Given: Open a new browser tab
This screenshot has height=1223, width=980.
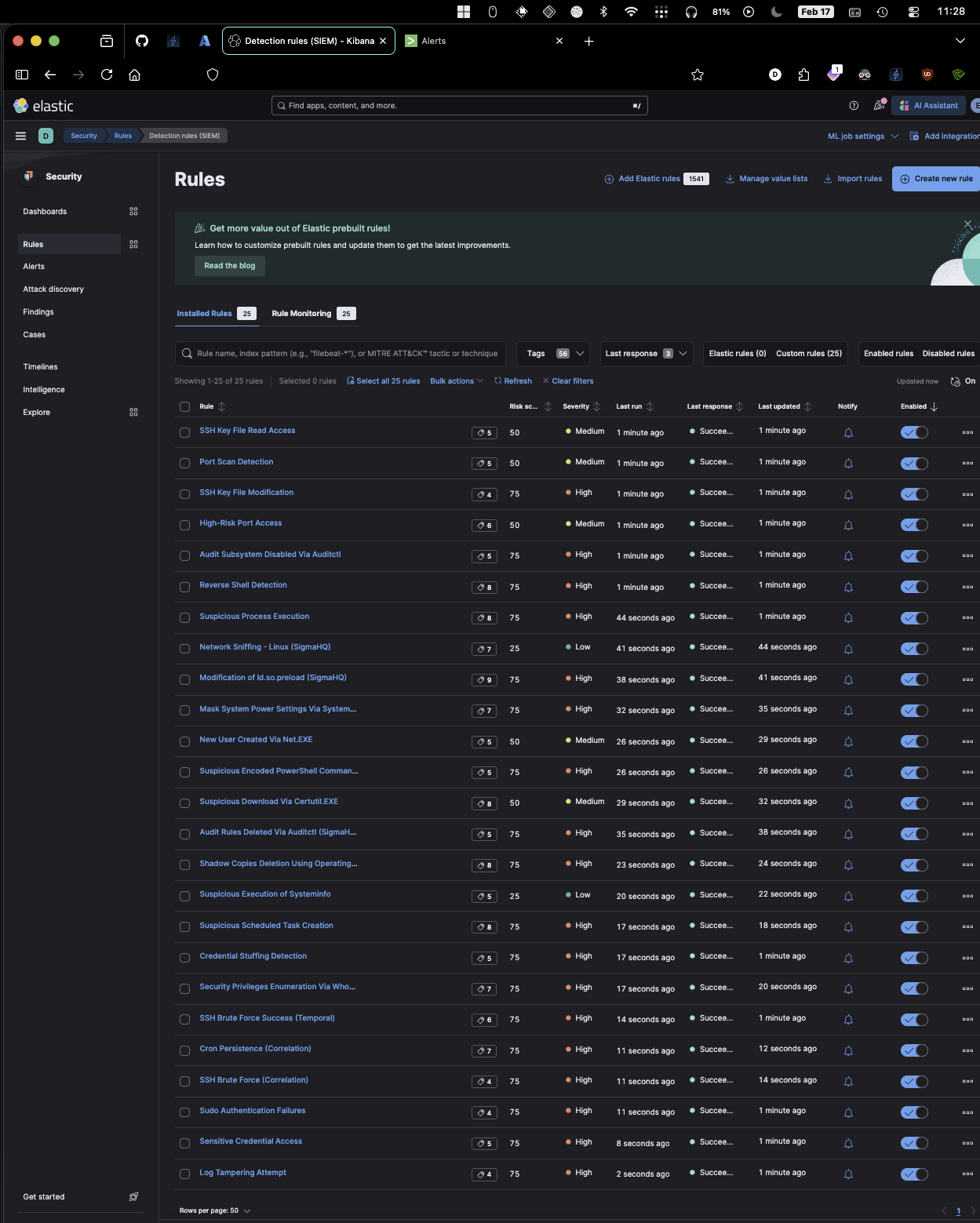Looking at the screenshot, I should coord(589,41).
